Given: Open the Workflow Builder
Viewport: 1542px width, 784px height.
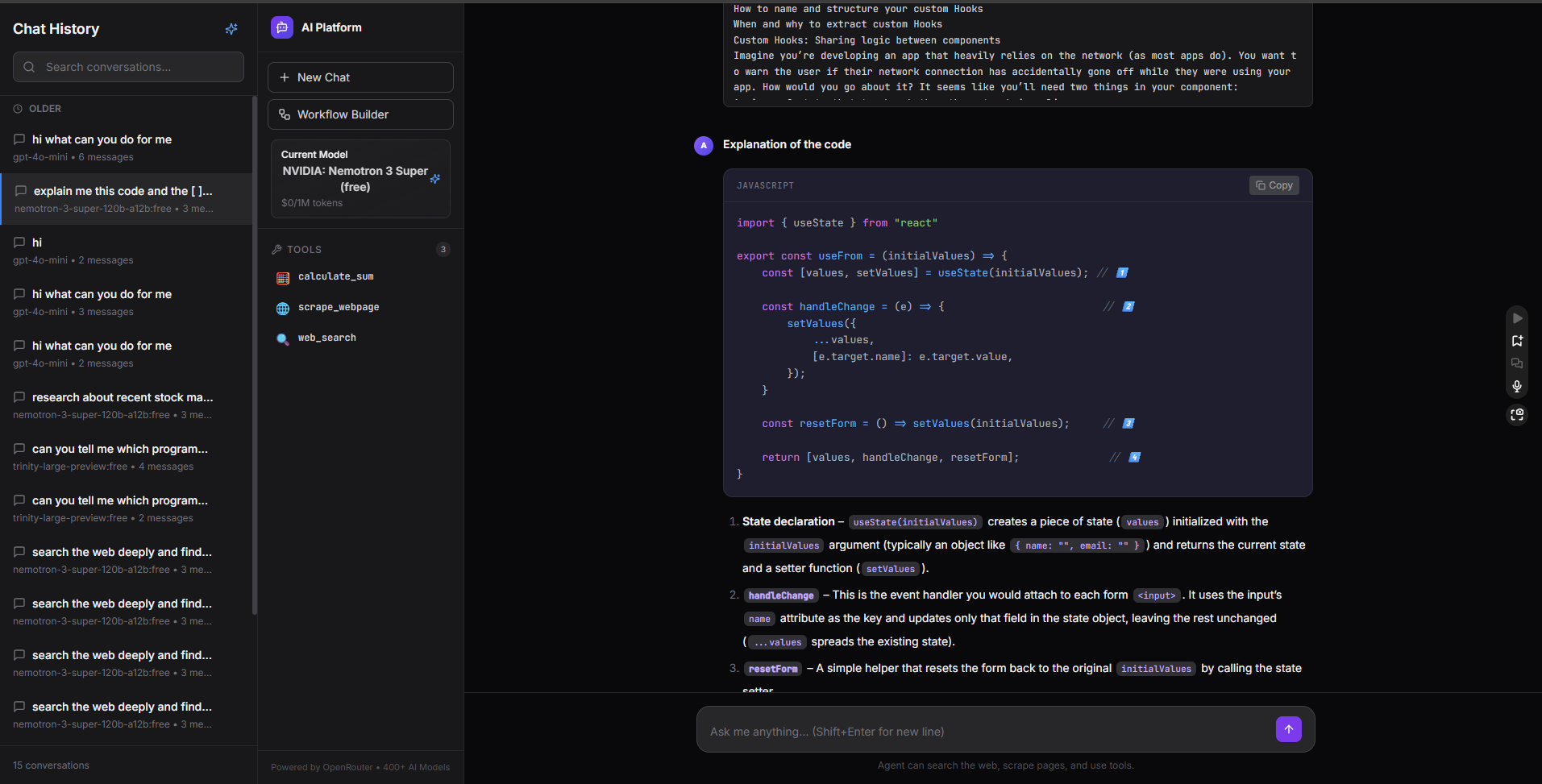Looking at the screenshot, I should pyautogui.click(x=360, y=114).
